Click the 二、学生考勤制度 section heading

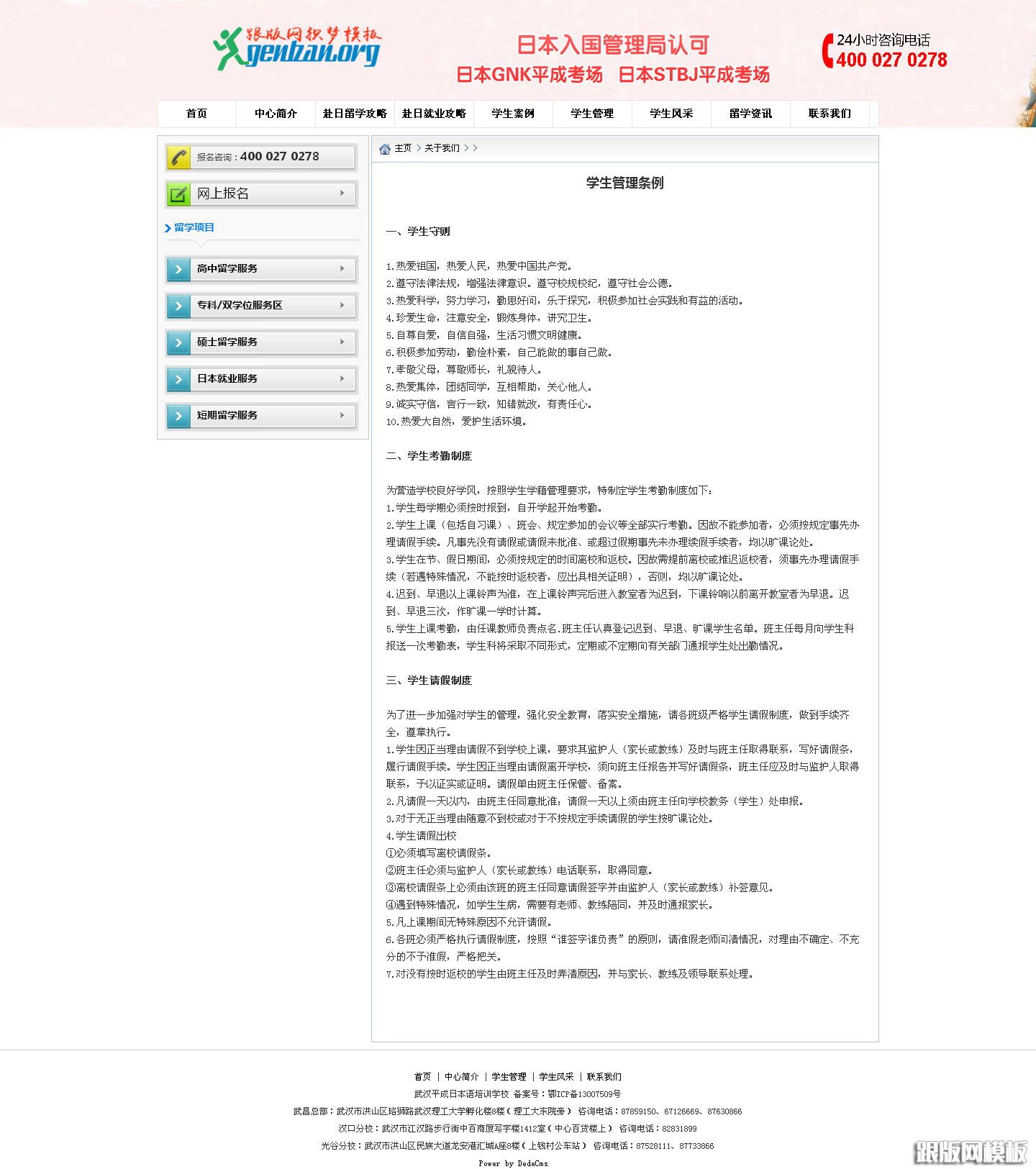pyautogui.click(x=429, y=456)
